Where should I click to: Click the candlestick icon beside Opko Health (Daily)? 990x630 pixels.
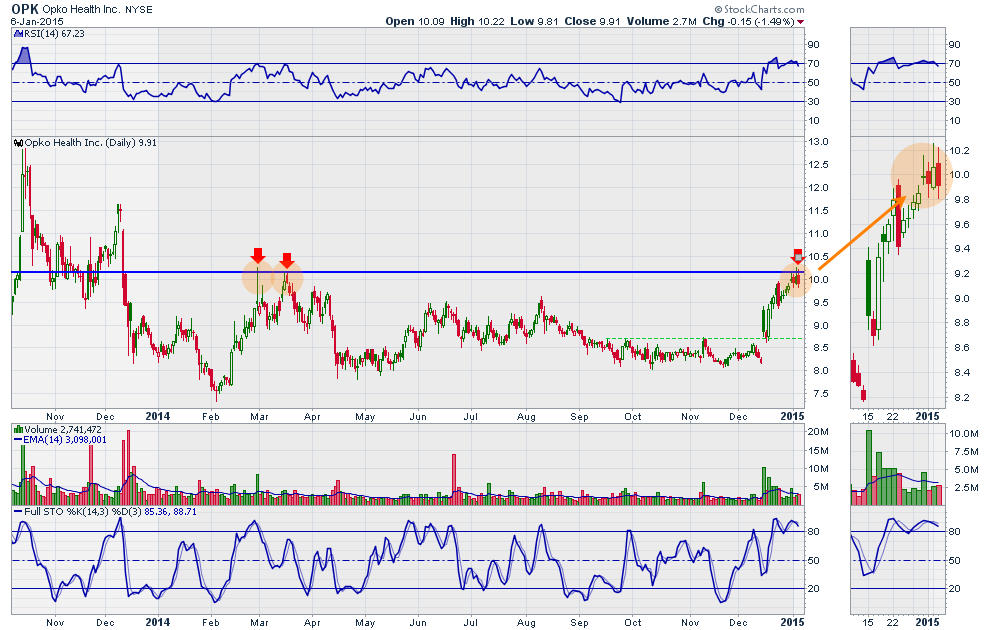[18, 143]
